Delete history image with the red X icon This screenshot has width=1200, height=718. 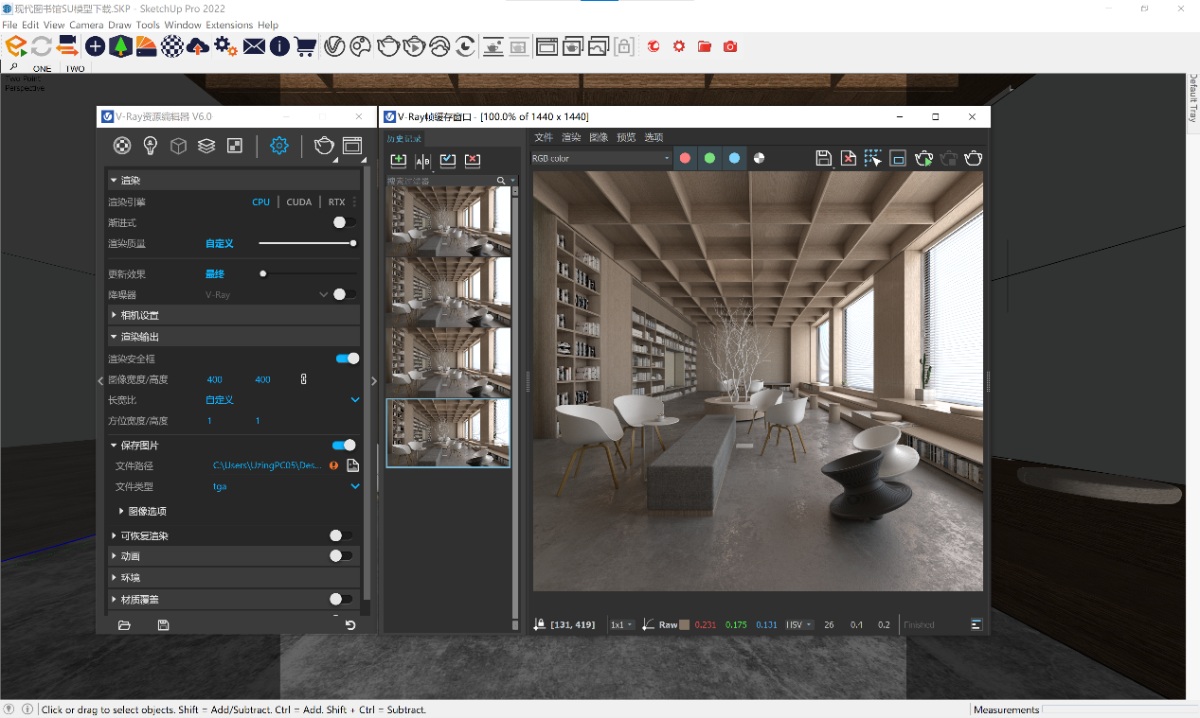[x=472, y=160]
